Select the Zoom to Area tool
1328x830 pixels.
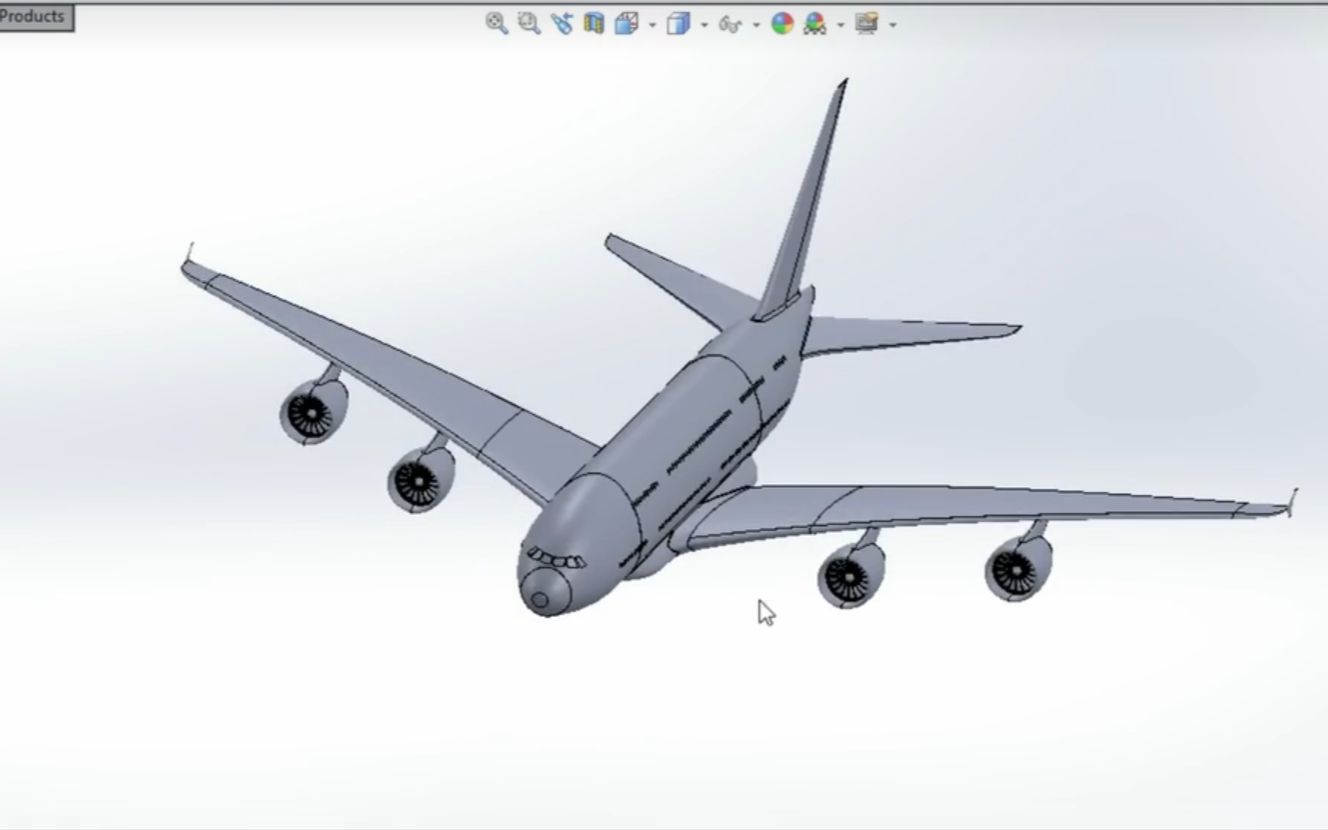click(x=529, y=23)
